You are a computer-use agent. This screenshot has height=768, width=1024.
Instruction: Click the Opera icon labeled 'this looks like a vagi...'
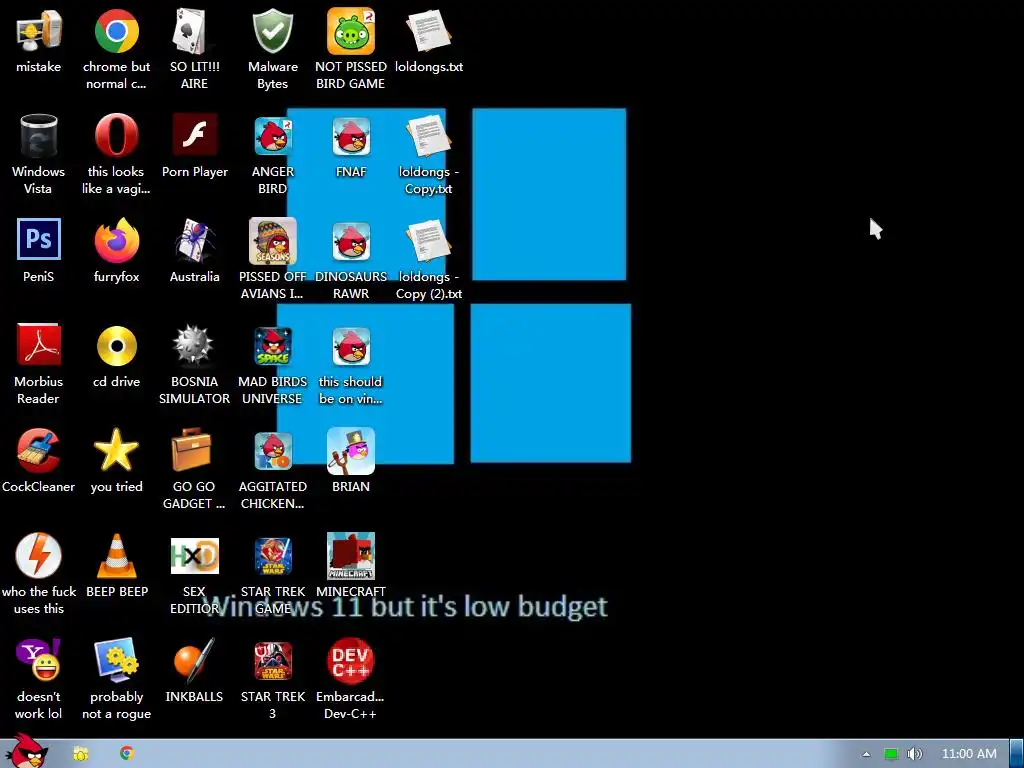click(x=116, y=136)
